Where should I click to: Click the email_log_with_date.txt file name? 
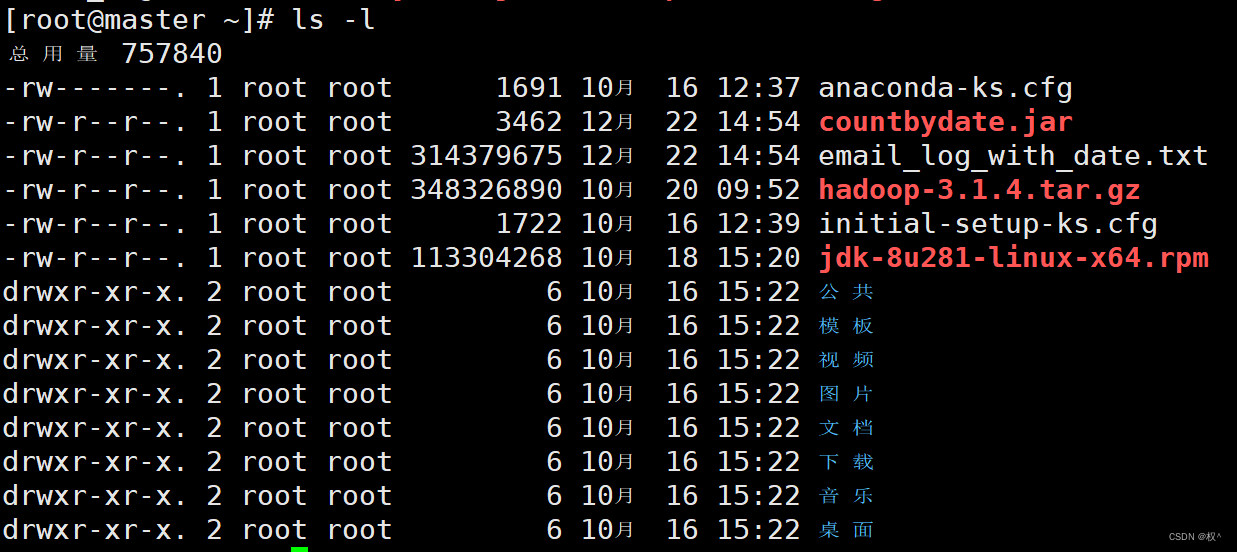coord(1013,157)
